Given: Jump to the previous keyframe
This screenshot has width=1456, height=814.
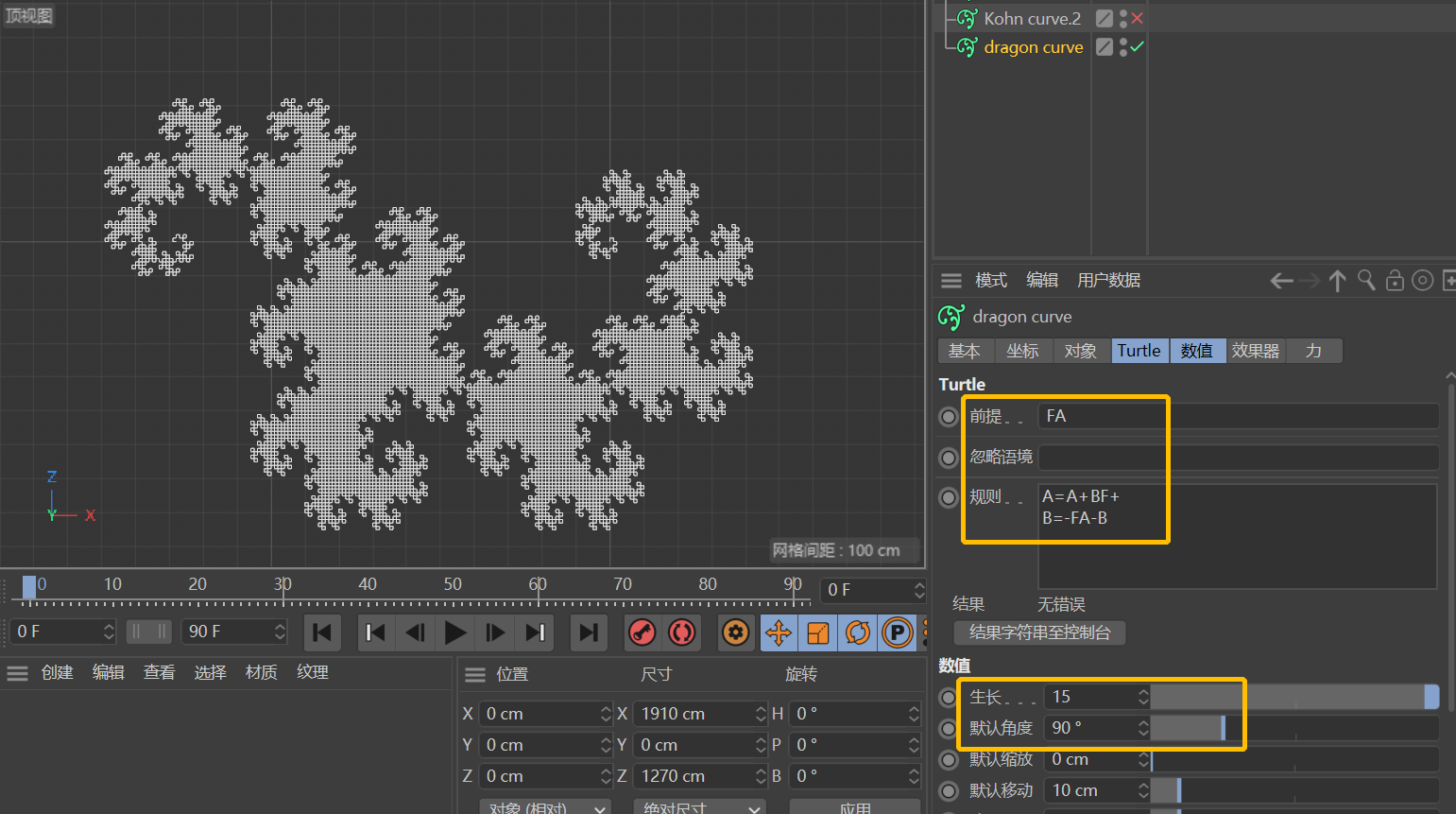Looking at the screenshot, I should [375, 632].
